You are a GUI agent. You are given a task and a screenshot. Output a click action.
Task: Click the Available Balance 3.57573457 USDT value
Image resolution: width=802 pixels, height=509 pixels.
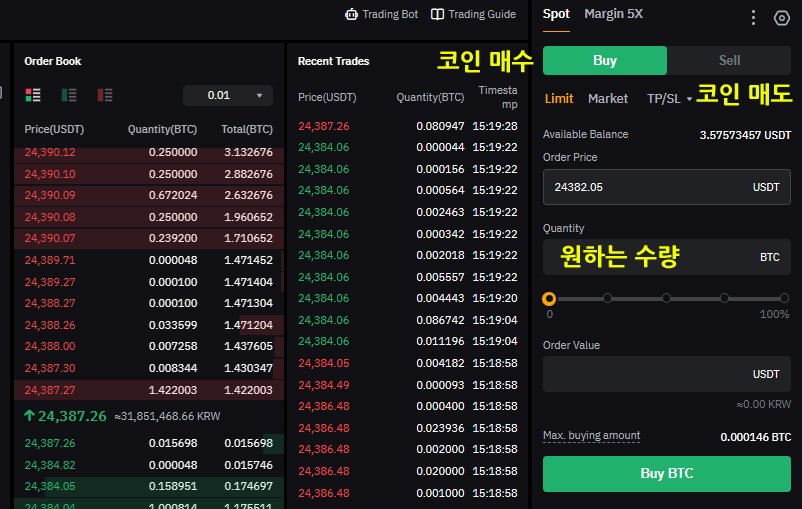pyautogui.click(x=745, y=135)
